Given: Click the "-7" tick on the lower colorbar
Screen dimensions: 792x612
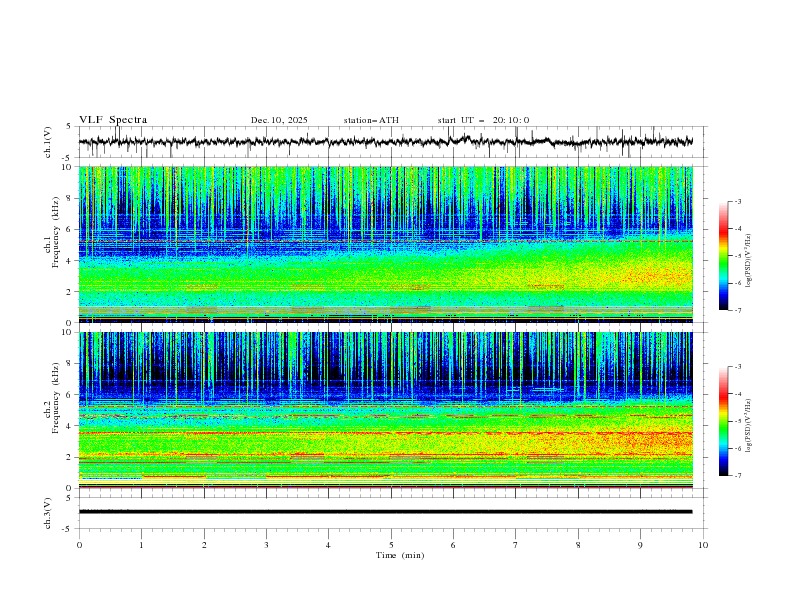Looking at the screenshot, I should pyautogui.click(x=738, y=476).
